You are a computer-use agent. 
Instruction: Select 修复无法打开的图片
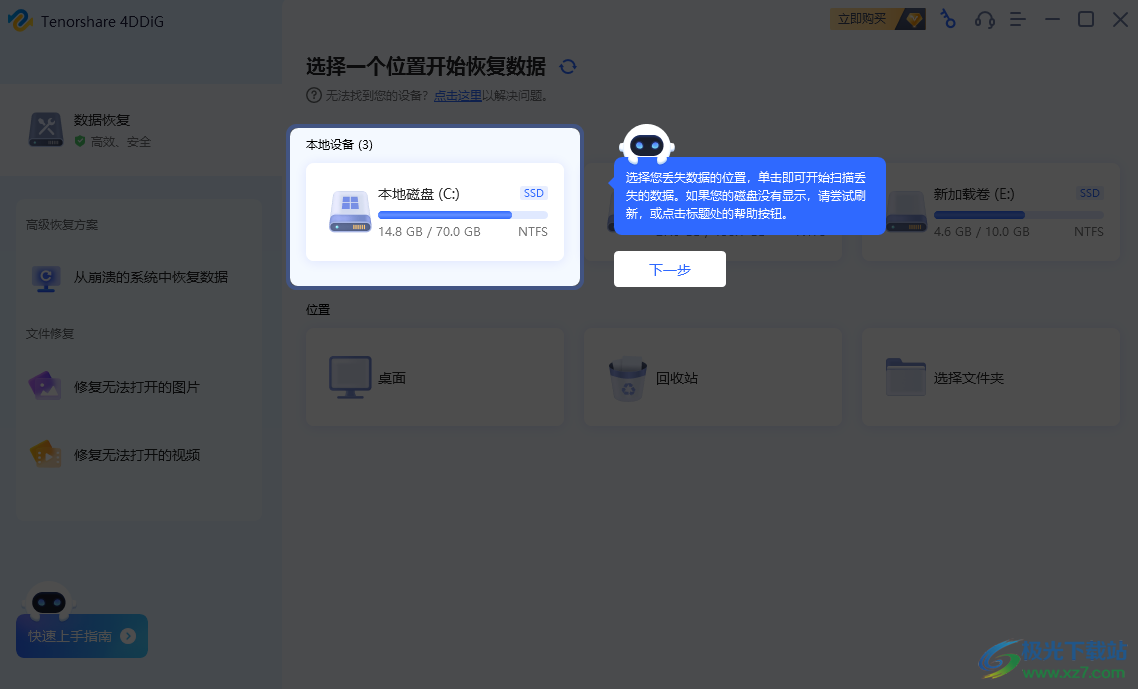(x=139, y=387)
